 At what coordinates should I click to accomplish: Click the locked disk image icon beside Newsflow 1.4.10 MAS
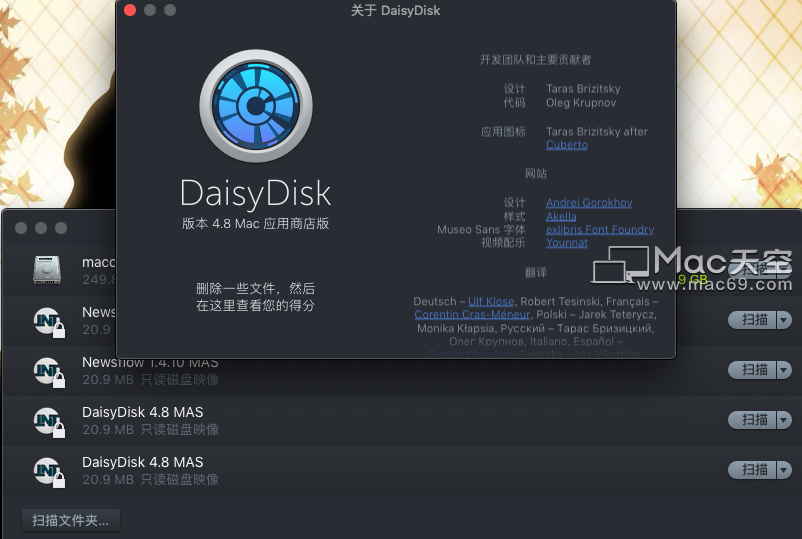pos(50,372)
